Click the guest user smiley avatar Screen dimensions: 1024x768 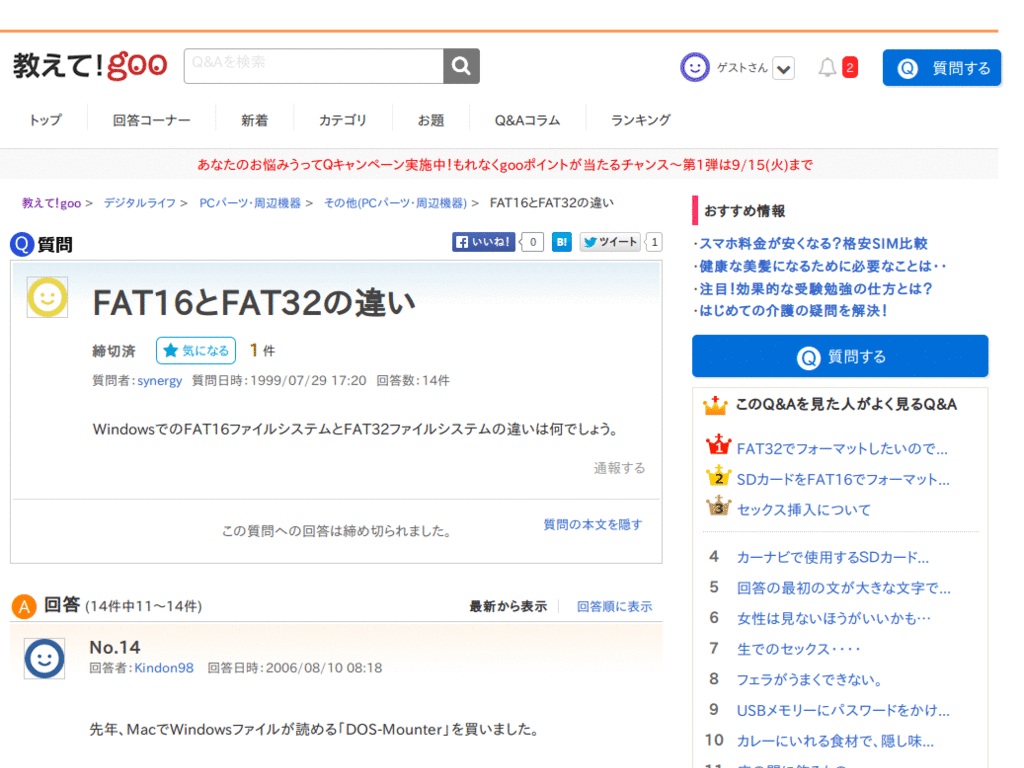(x=694, y=66)
